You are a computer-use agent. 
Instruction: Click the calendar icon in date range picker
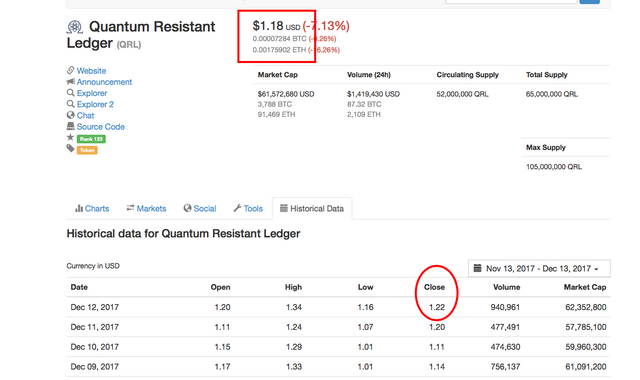477,268
